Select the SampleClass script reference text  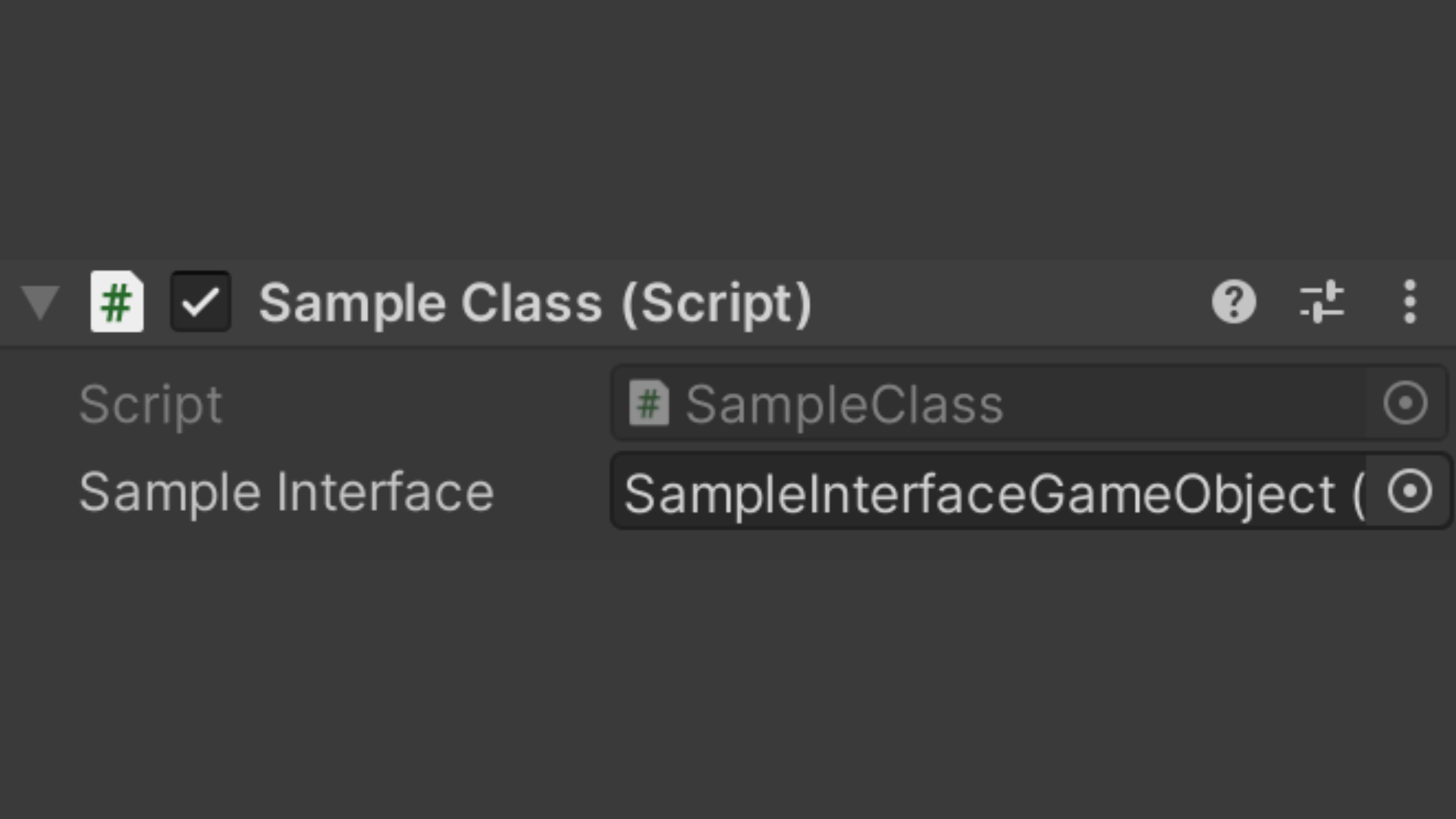tap(844, 404)
